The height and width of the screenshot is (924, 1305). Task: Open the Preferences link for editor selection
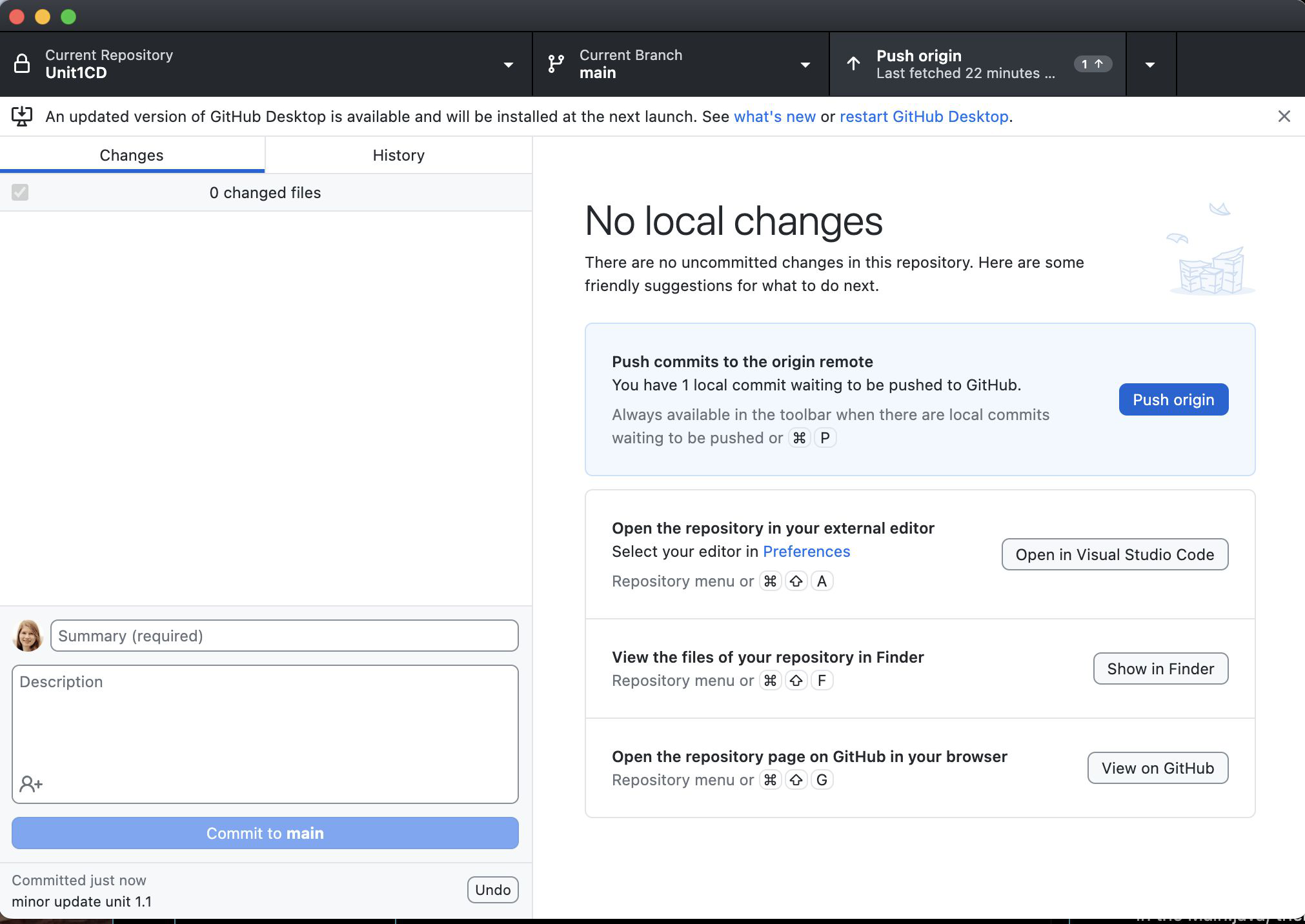805,552
